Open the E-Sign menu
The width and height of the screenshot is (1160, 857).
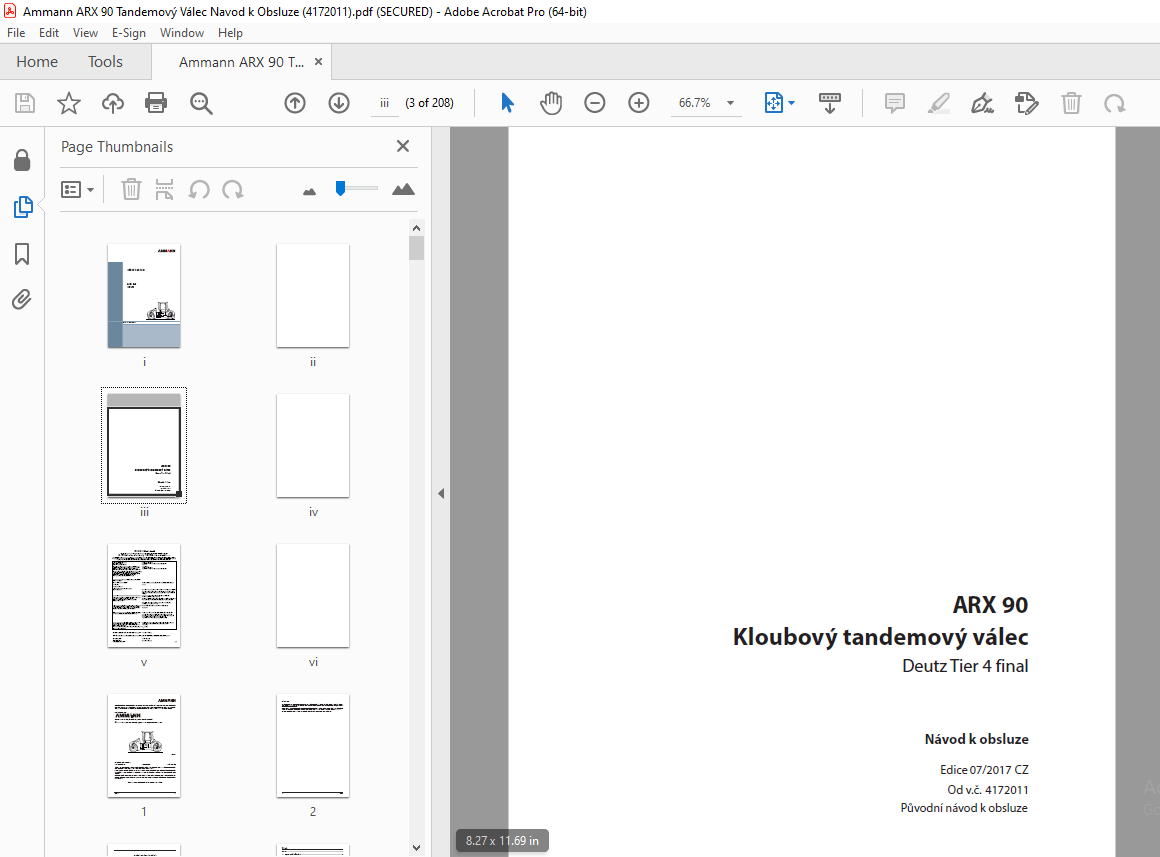tap(129, 33)
